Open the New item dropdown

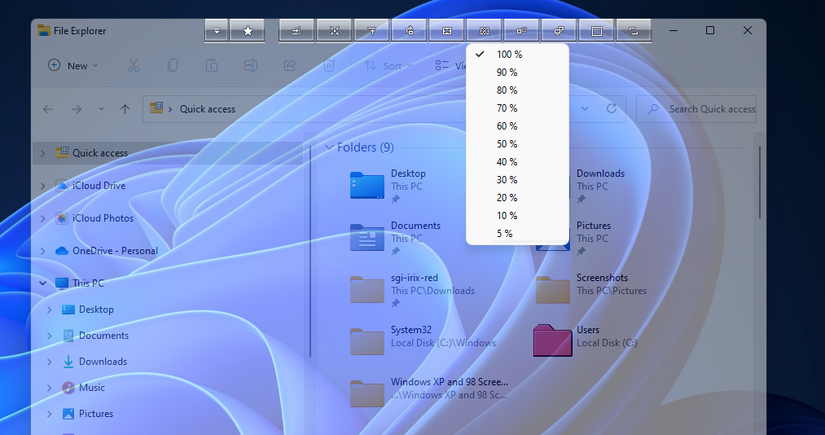pyautogui.click(x=73, y=66)
